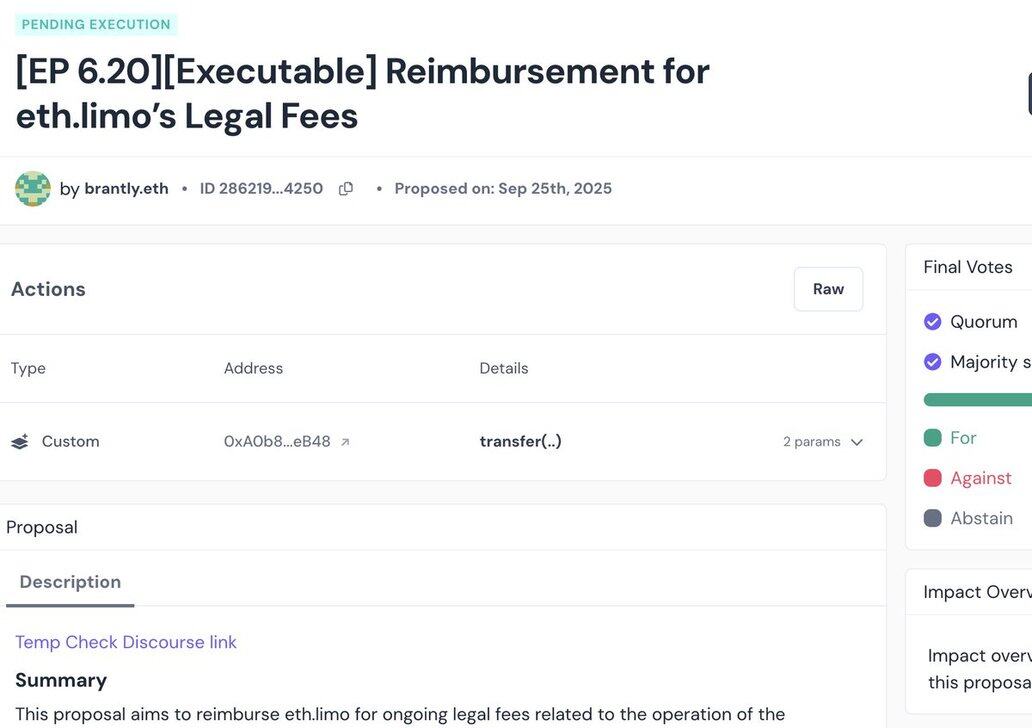The image size is (1032, 728).
Task: Select the gray Abstain indicator dot
Action: click(933, 518)
